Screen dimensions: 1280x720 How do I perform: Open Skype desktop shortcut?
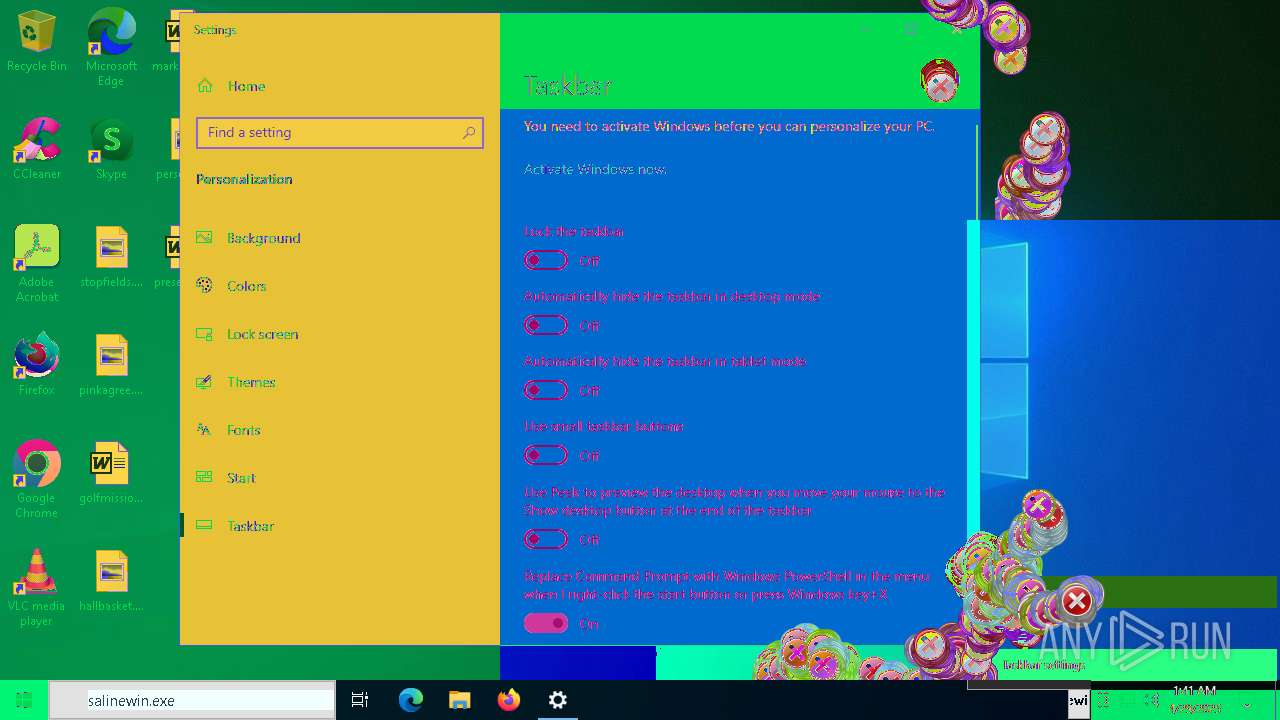111,149
